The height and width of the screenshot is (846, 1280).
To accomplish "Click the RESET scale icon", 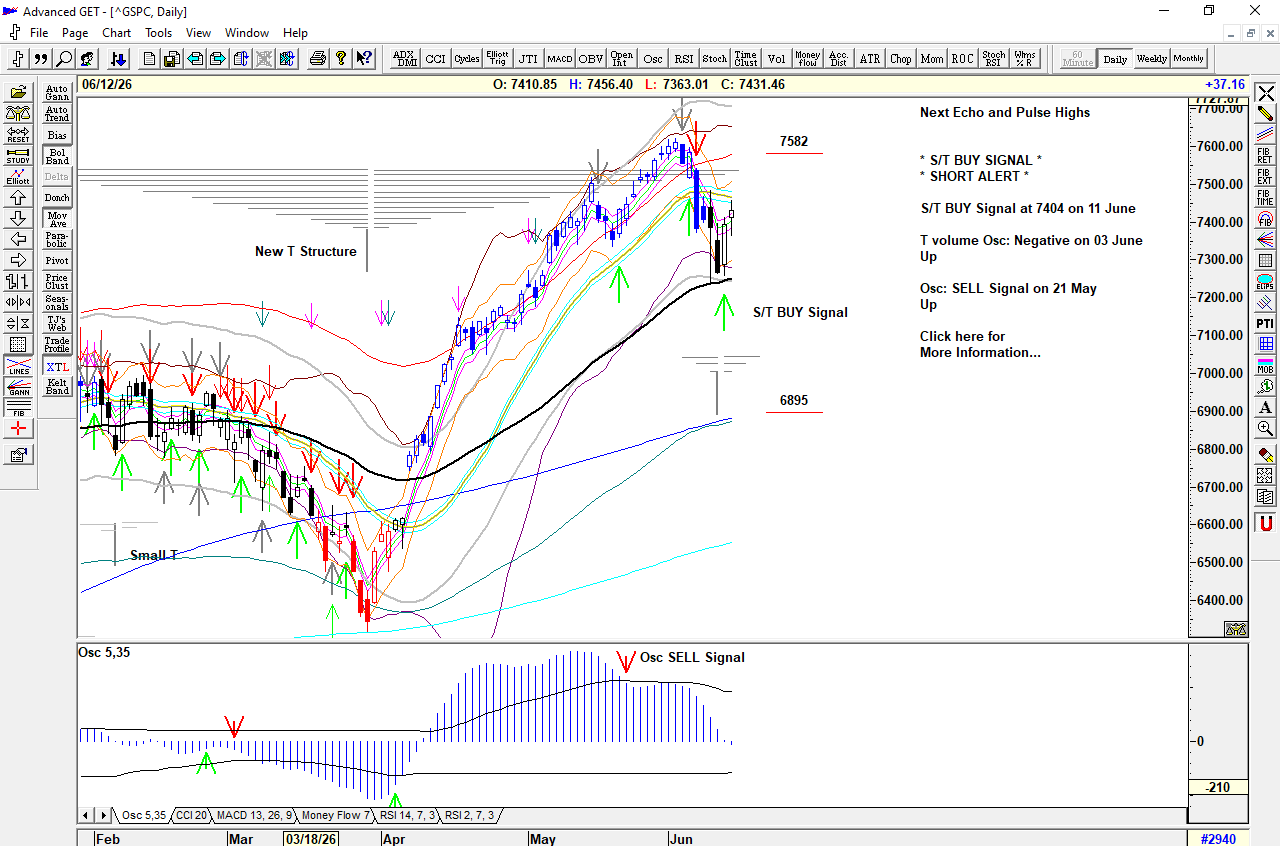I will pyautogui.click(x=18, y=134).
